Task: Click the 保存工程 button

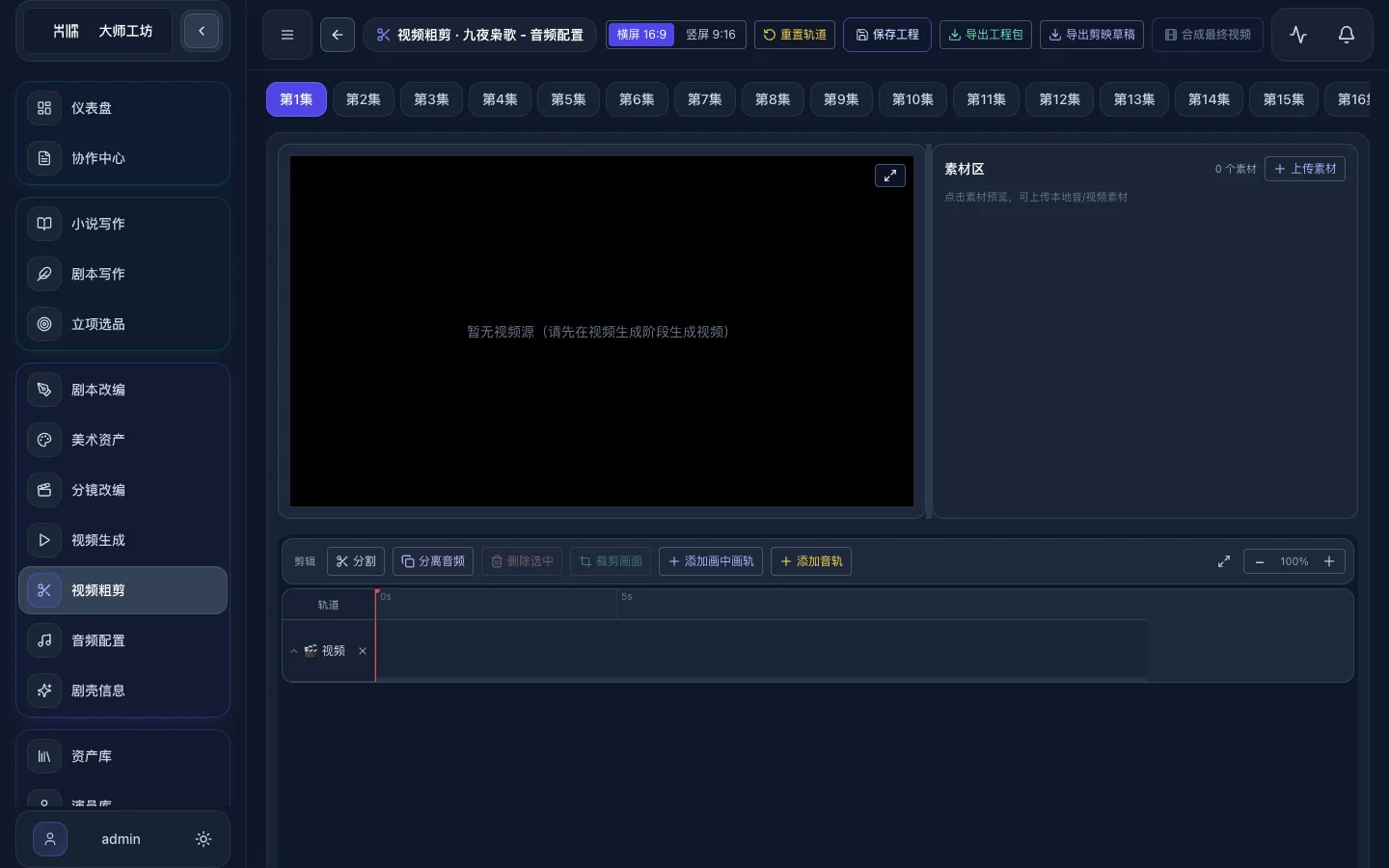Action: tap(887, 35)
